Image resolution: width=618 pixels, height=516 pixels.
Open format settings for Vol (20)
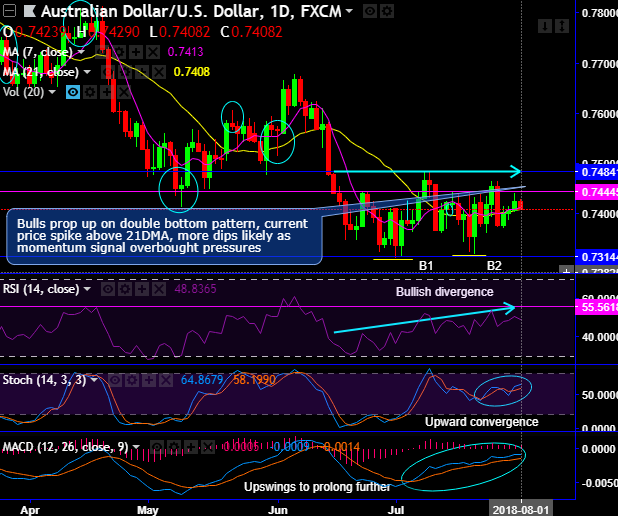90,92
